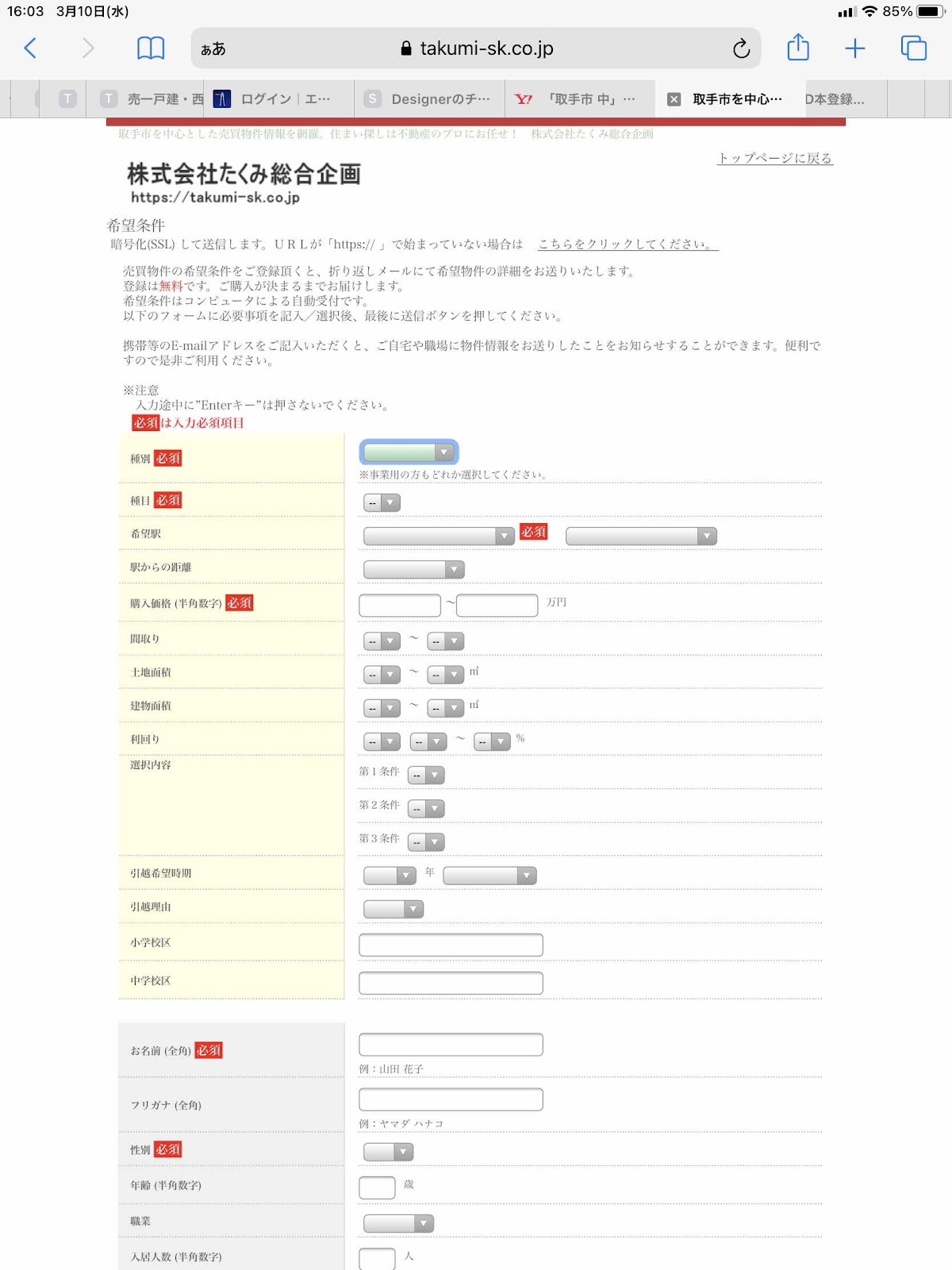
Task: Open the 間取り minimum dropdown
Action: [x=382, y=641]
